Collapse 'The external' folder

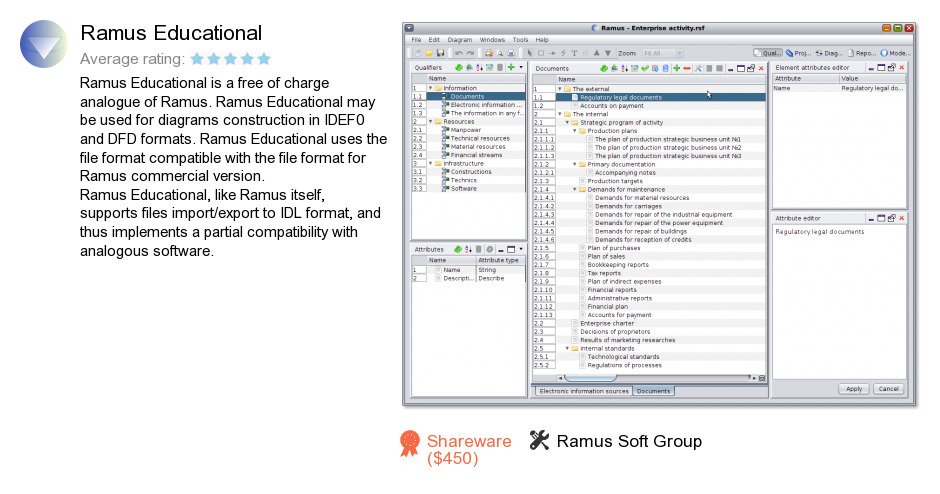[x=560, y=89]
